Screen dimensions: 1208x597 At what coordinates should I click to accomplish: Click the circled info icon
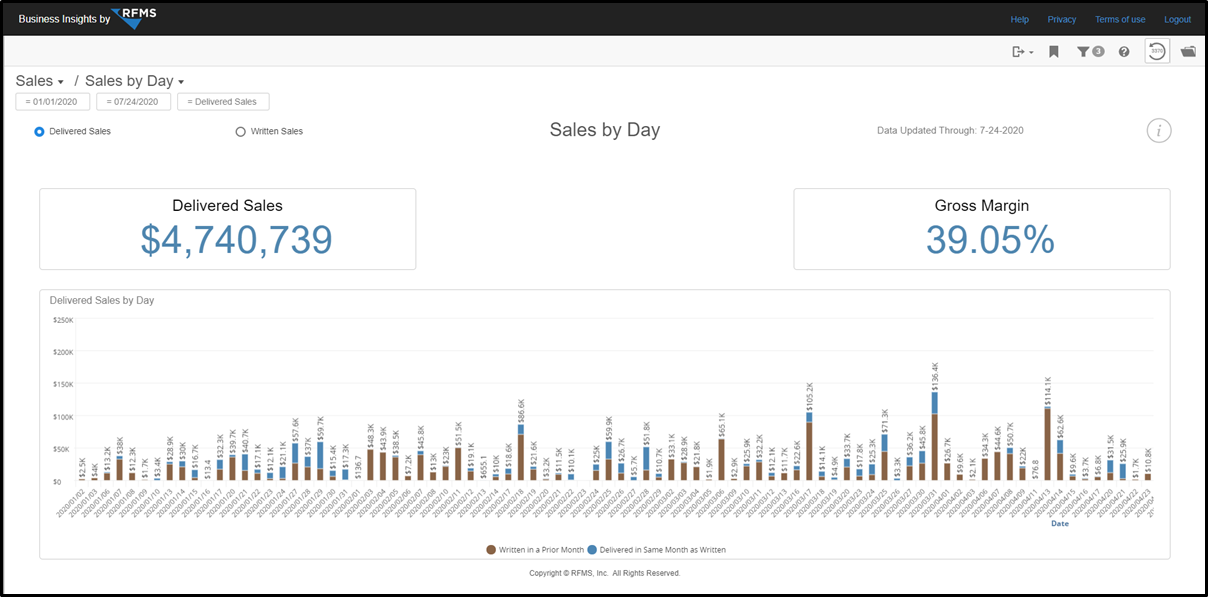coord(1159,130)
